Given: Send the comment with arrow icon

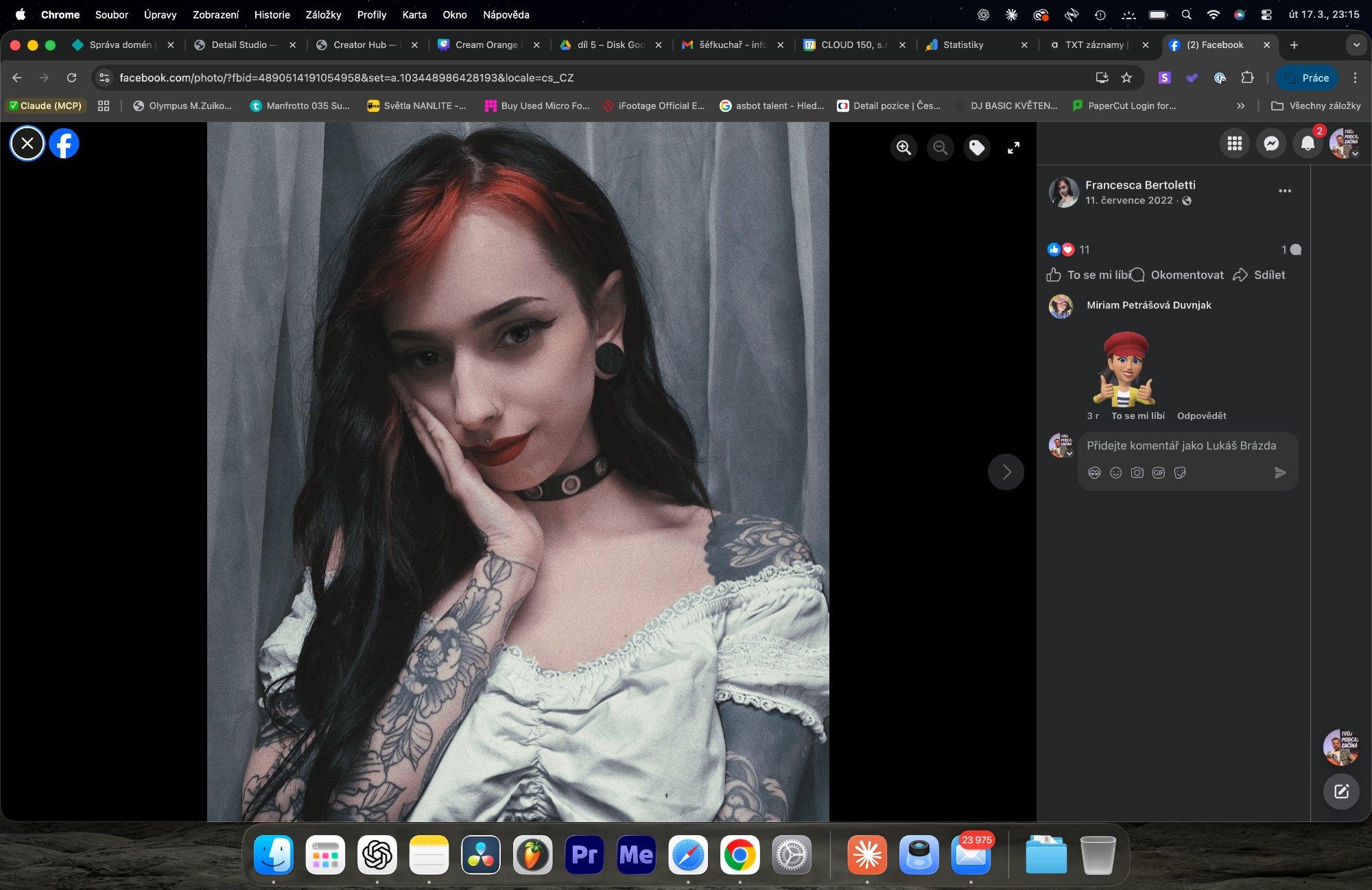Looking at the screenshot, I should (1280, 472).
